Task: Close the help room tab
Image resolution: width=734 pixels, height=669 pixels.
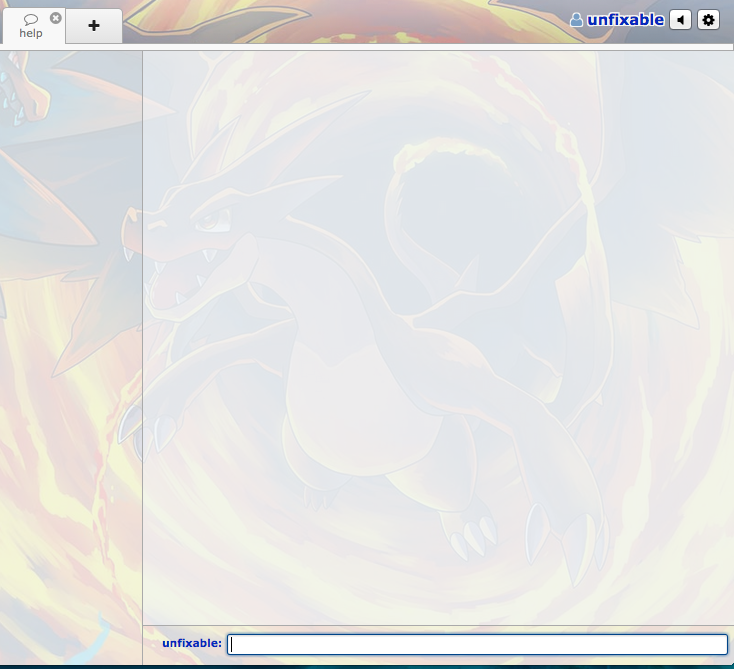Action: click(56, 18)
